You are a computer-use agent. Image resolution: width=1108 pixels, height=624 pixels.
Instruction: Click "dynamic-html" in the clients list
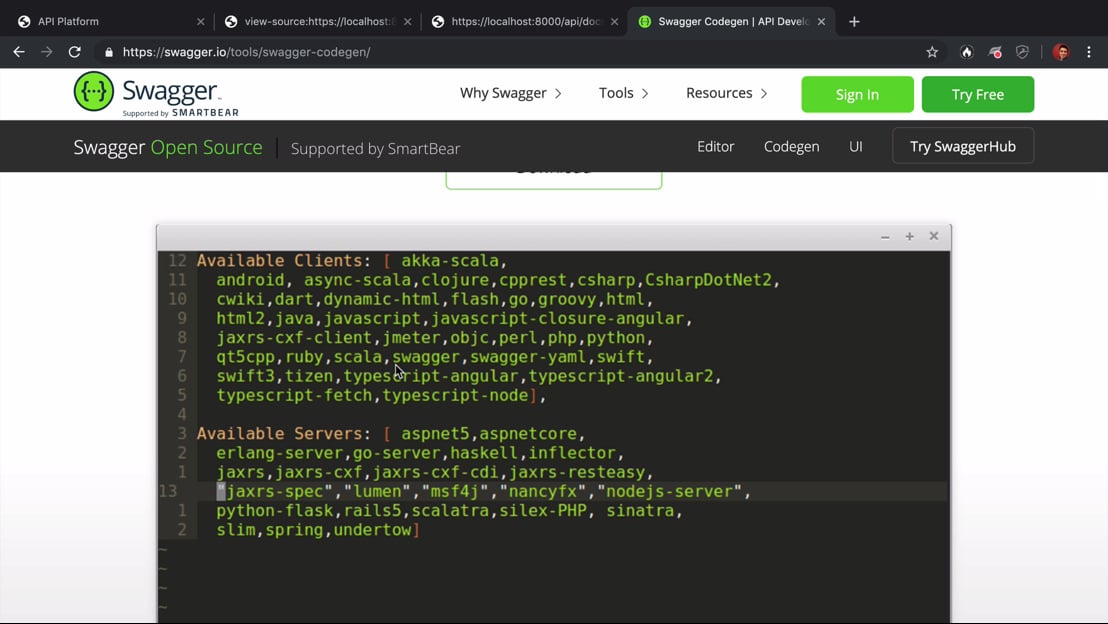coord(382,299)
